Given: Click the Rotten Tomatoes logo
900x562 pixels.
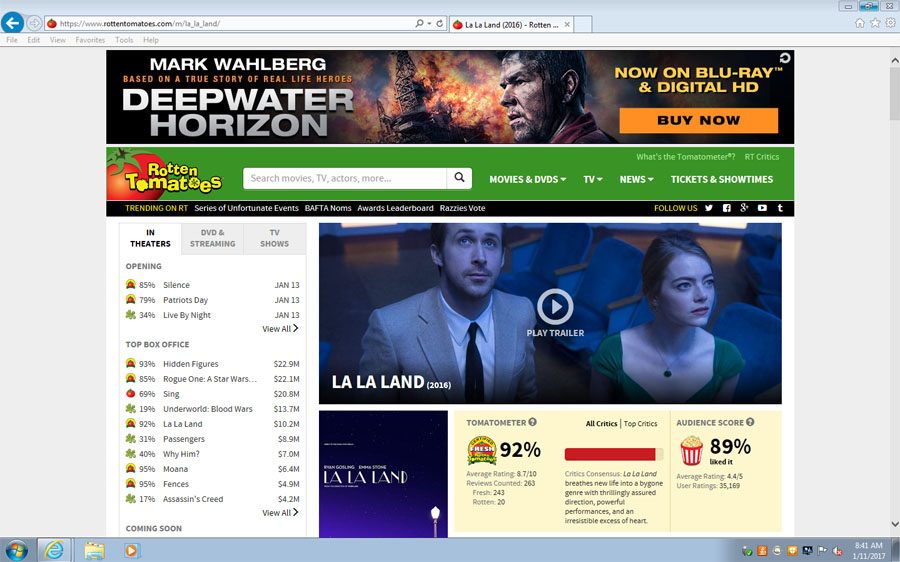Looking at the screenshot, I should pos(165,174).
